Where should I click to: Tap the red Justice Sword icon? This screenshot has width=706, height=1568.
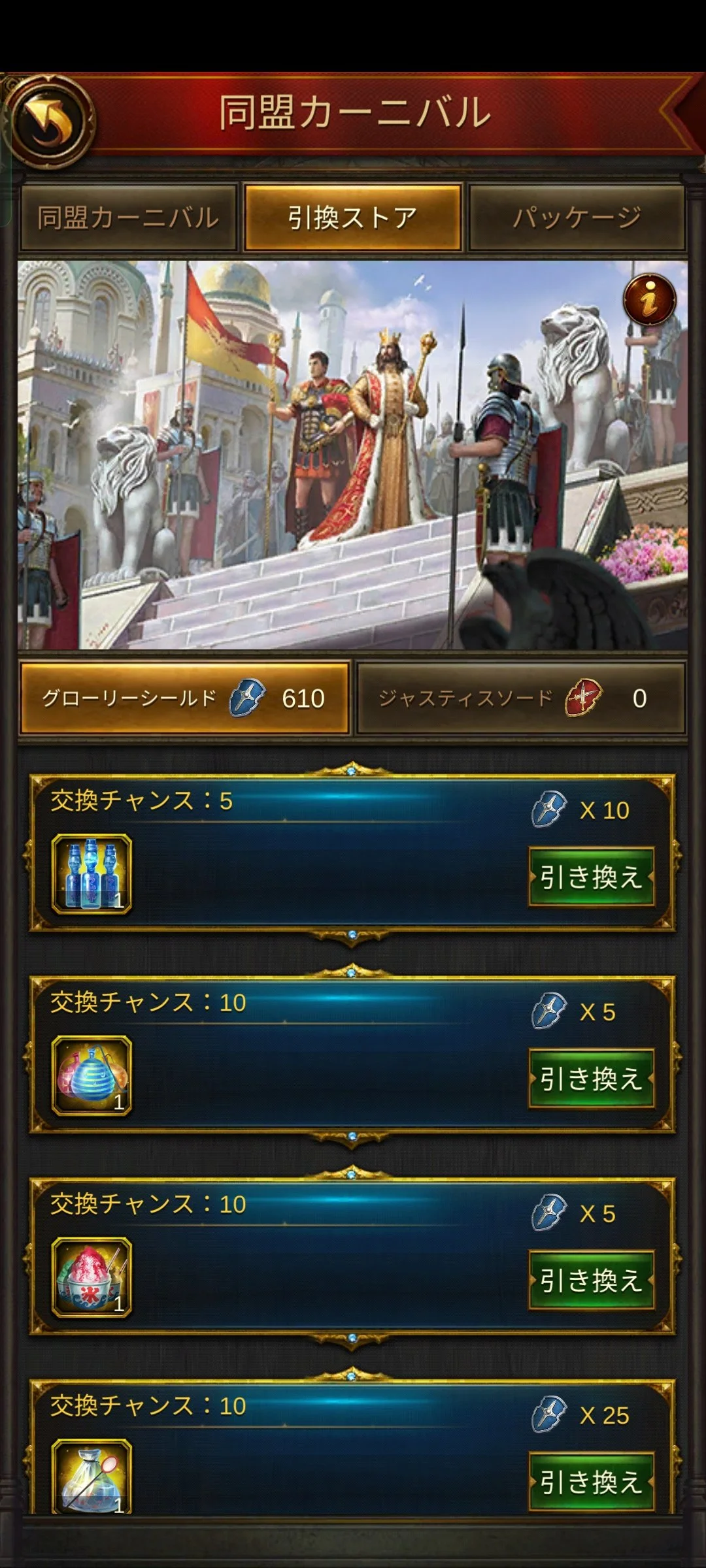pyautogui.click(x=584, y=698)
